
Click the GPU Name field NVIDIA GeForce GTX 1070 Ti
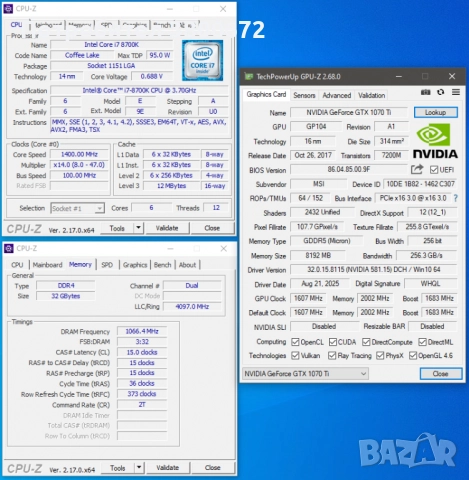[349, 112]
